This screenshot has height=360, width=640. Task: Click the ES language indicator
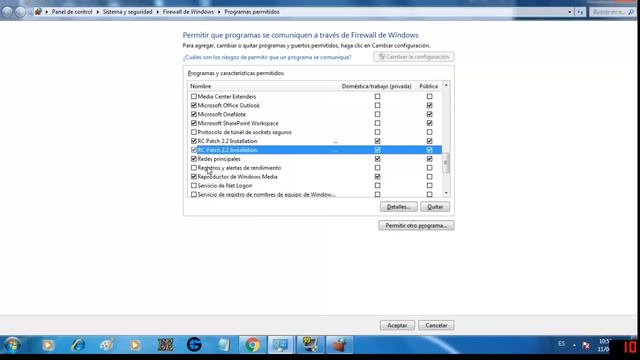tap(562, 344)
